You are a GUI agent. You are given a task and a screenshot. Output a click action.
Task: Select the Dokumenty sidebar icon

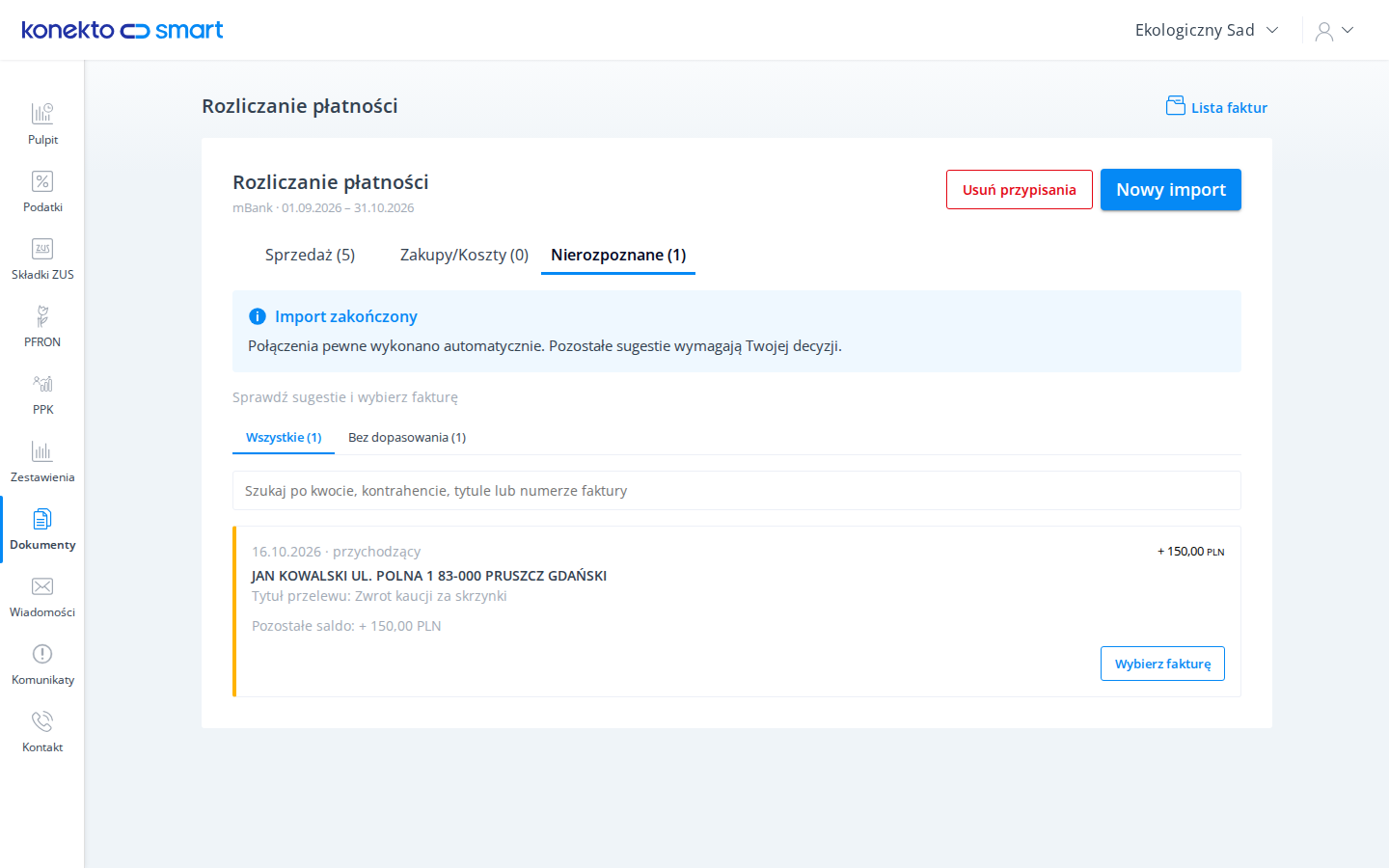tap(42, 519)
